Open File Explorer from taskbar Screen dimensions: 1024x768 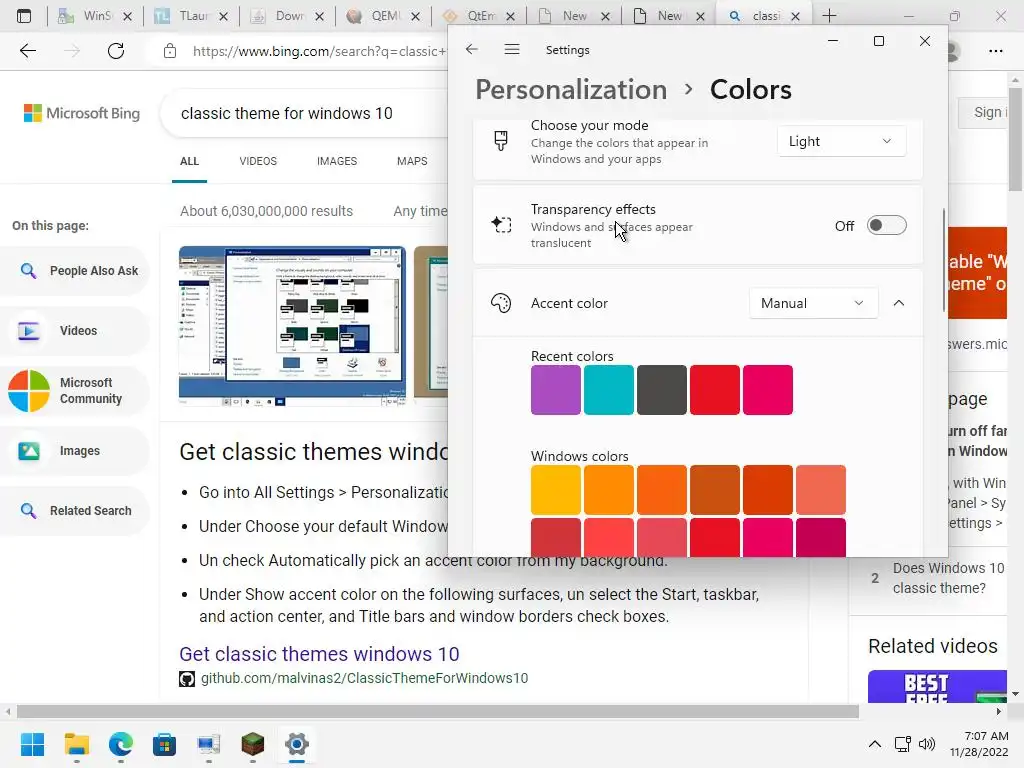(76, 744)
